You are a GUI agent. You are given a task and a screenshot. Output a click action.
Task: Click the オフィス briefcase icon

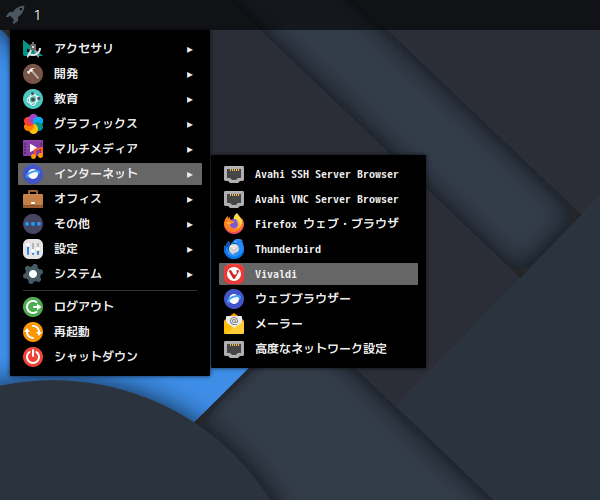33,199
